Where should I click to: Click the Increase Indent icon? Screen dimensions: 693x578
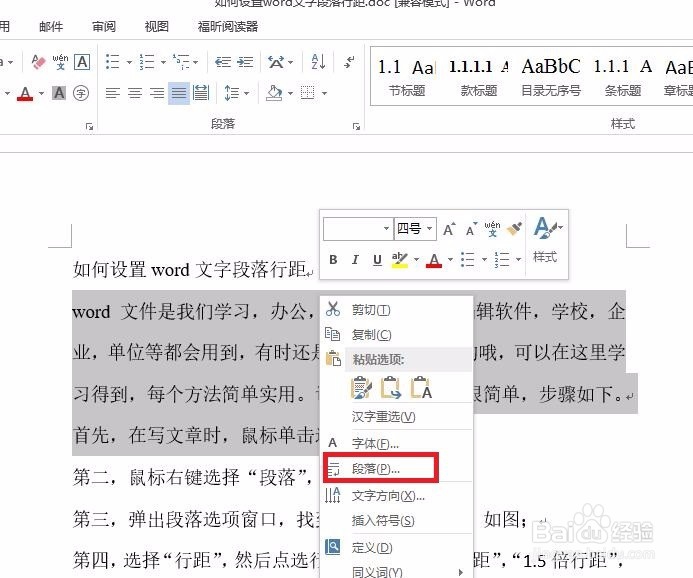click(245, 62)
